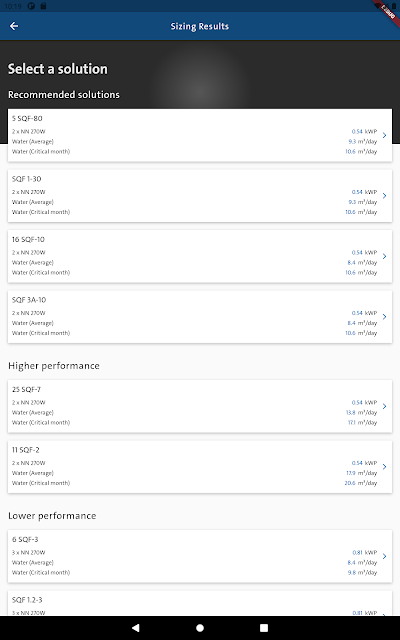The width and height of the screenshot is (400, 640).
Task: Open the 25 SQF-7 solution chevron
Action: 384,406
